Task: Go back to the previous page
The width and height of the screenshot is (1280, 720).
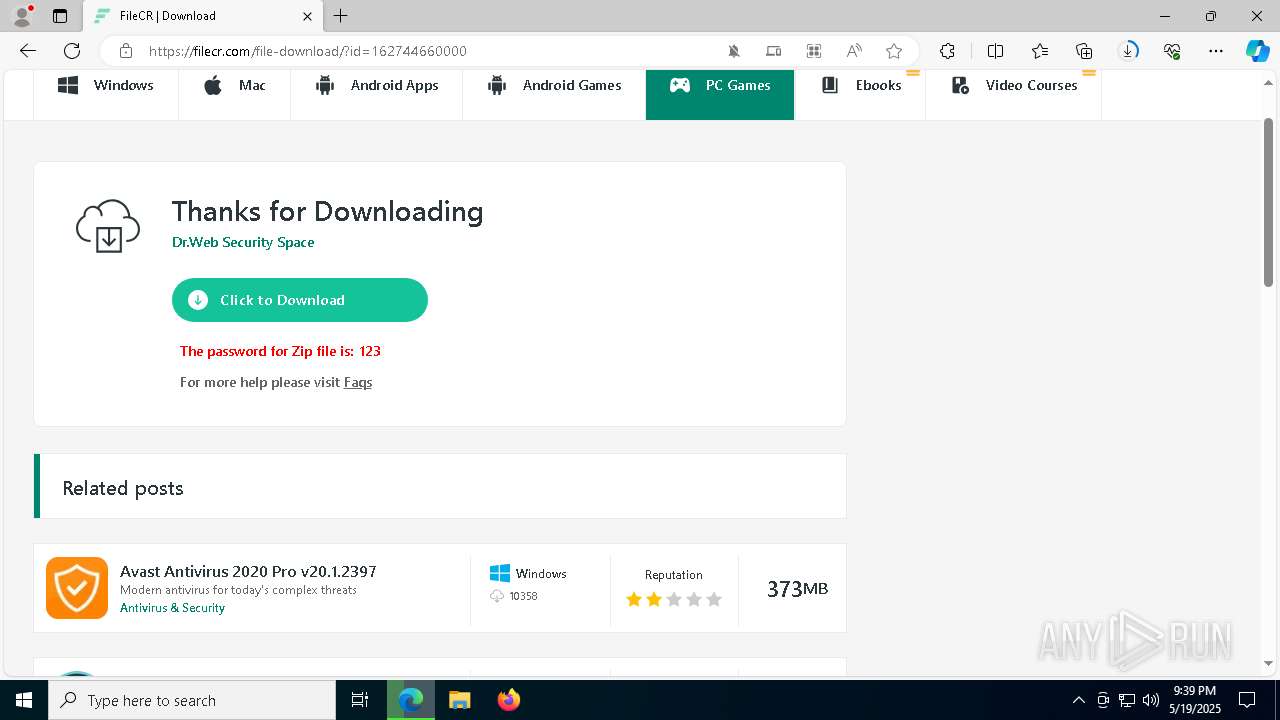Action: (x=28, y=51)
